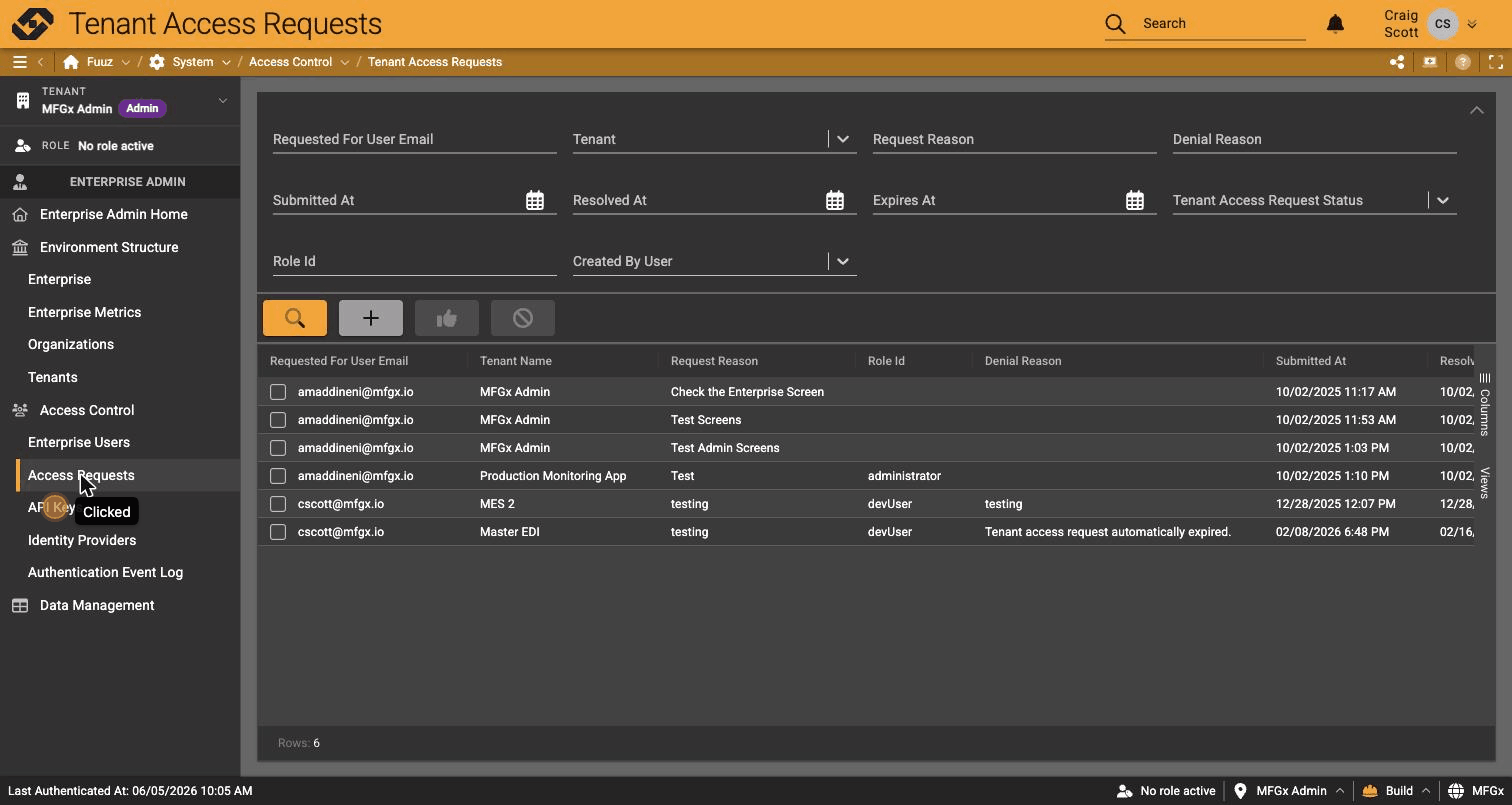Click the plus add request button
1512x805 pixels.
coord(371,318)
